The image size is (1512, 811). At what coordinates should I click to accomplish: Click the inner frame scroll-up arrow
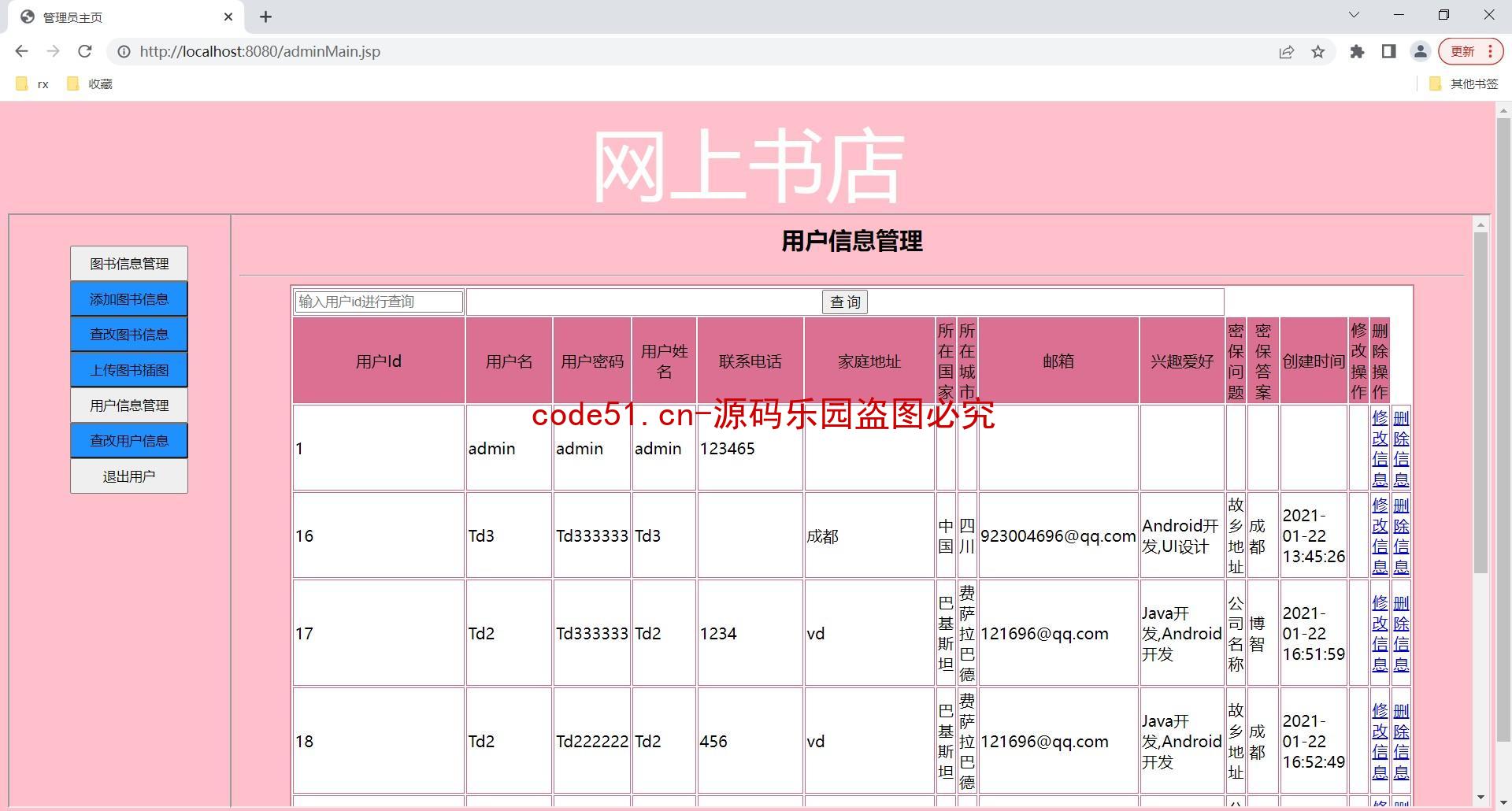pyautogui.click(x=1480, y=224)
